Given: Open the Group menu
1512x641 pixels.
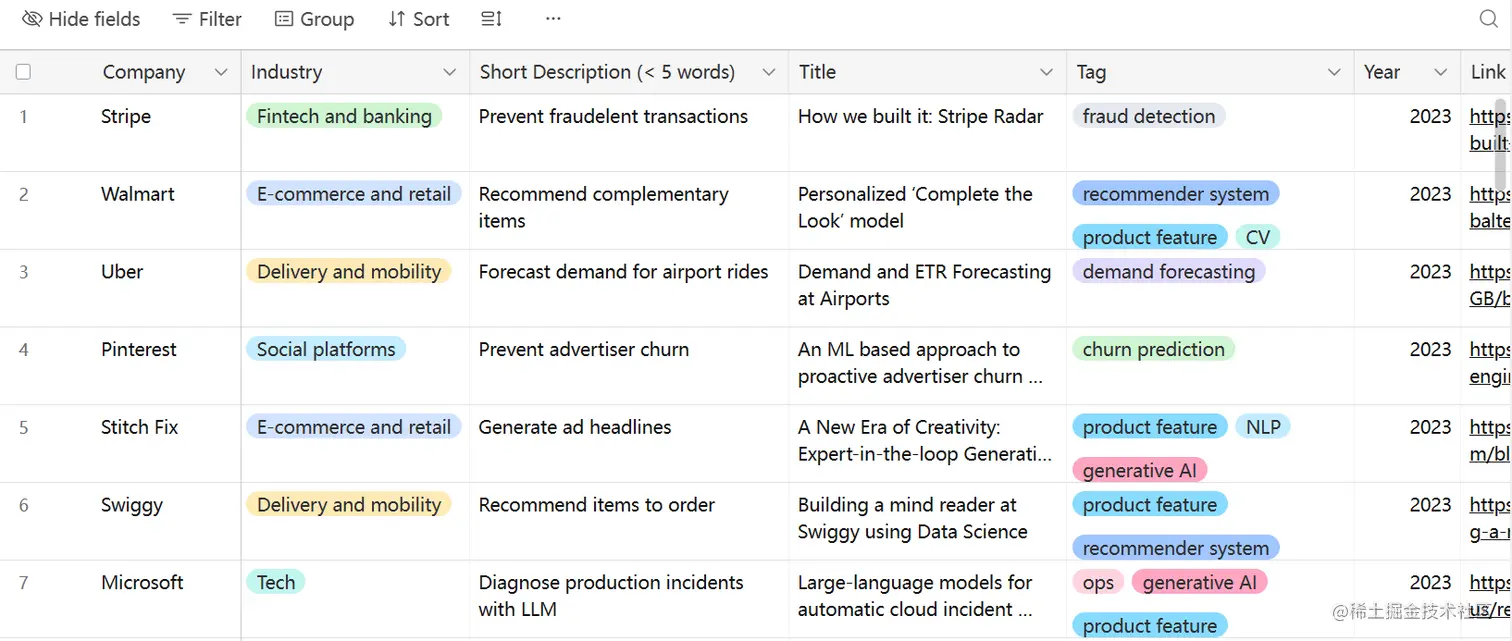Looking at the screenshot, I should [x=314, y=19].
